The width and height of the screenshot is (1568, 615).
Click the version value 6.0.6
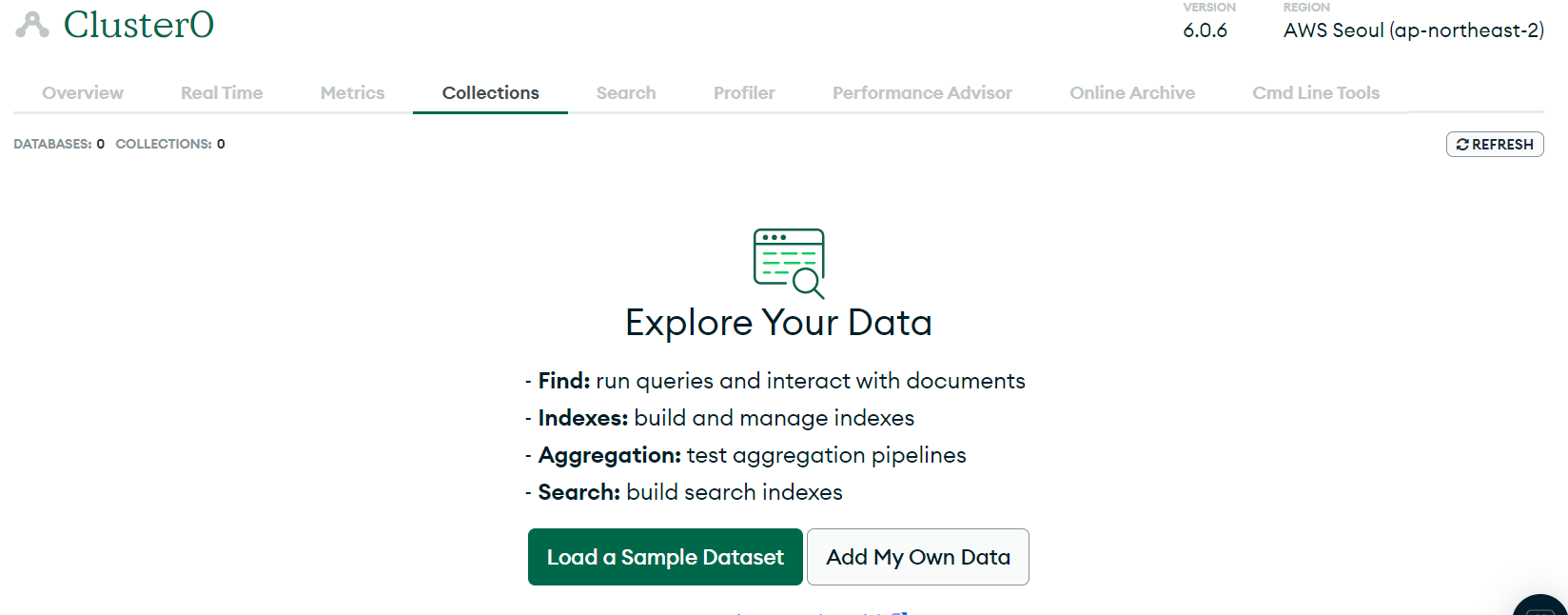tap(1205, 30)
